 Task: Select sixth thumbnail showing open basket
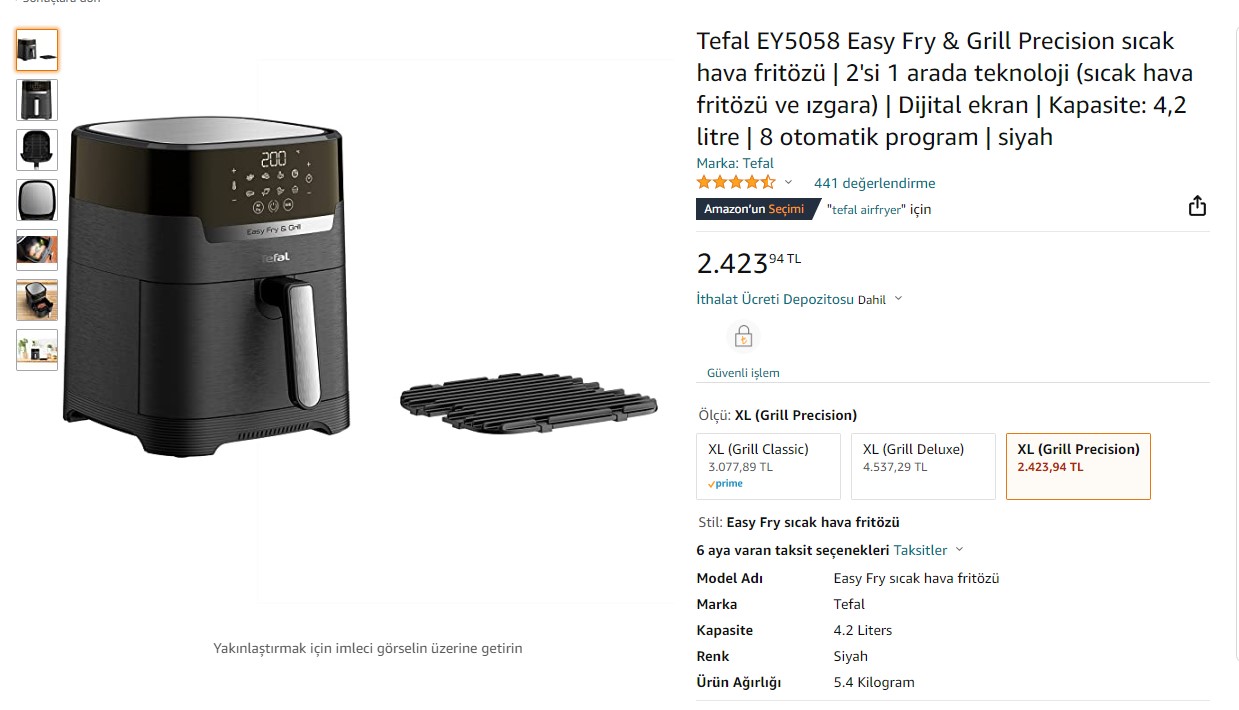point(37,300)
